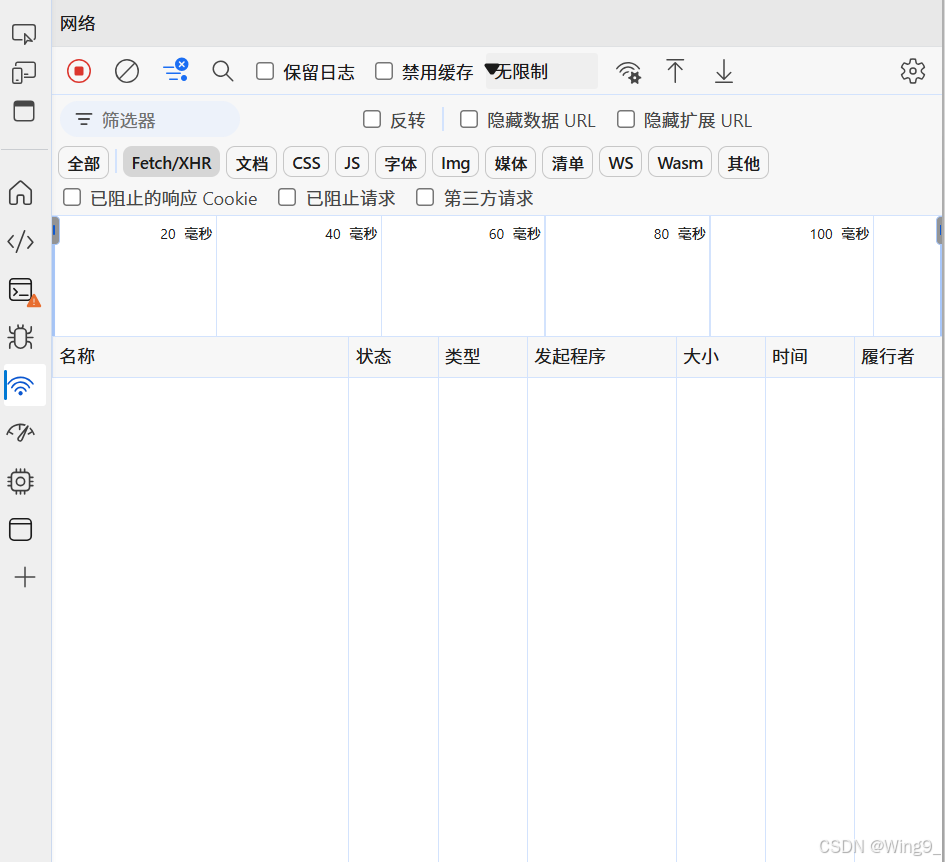Open network settings gear
This screenshot has width=945, height=862.
click(912, 71)
